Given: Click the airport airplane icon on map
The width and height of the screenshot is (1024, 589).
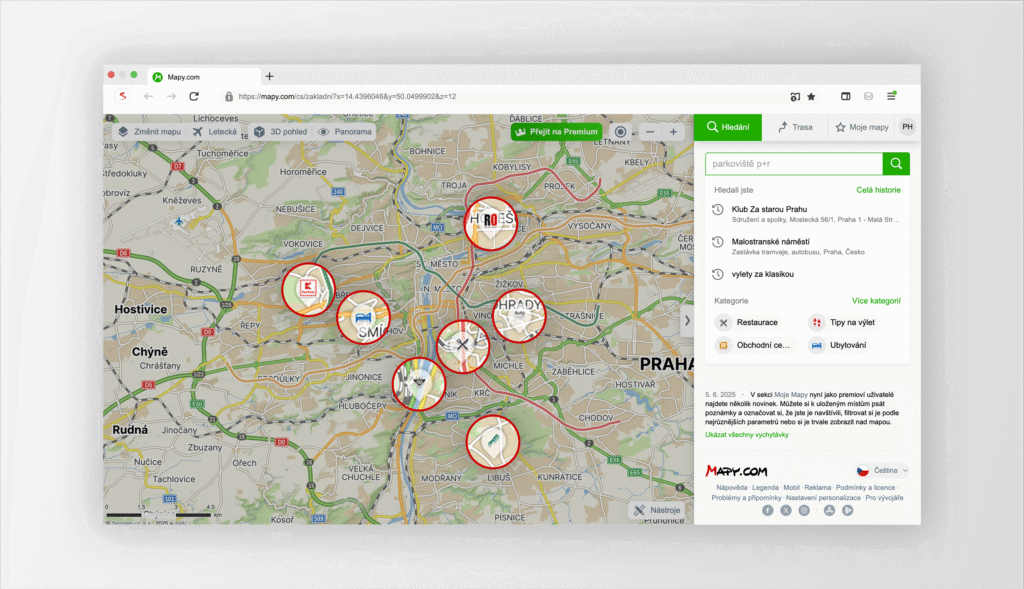Looking at the screenshot, I should pos(180,222).
